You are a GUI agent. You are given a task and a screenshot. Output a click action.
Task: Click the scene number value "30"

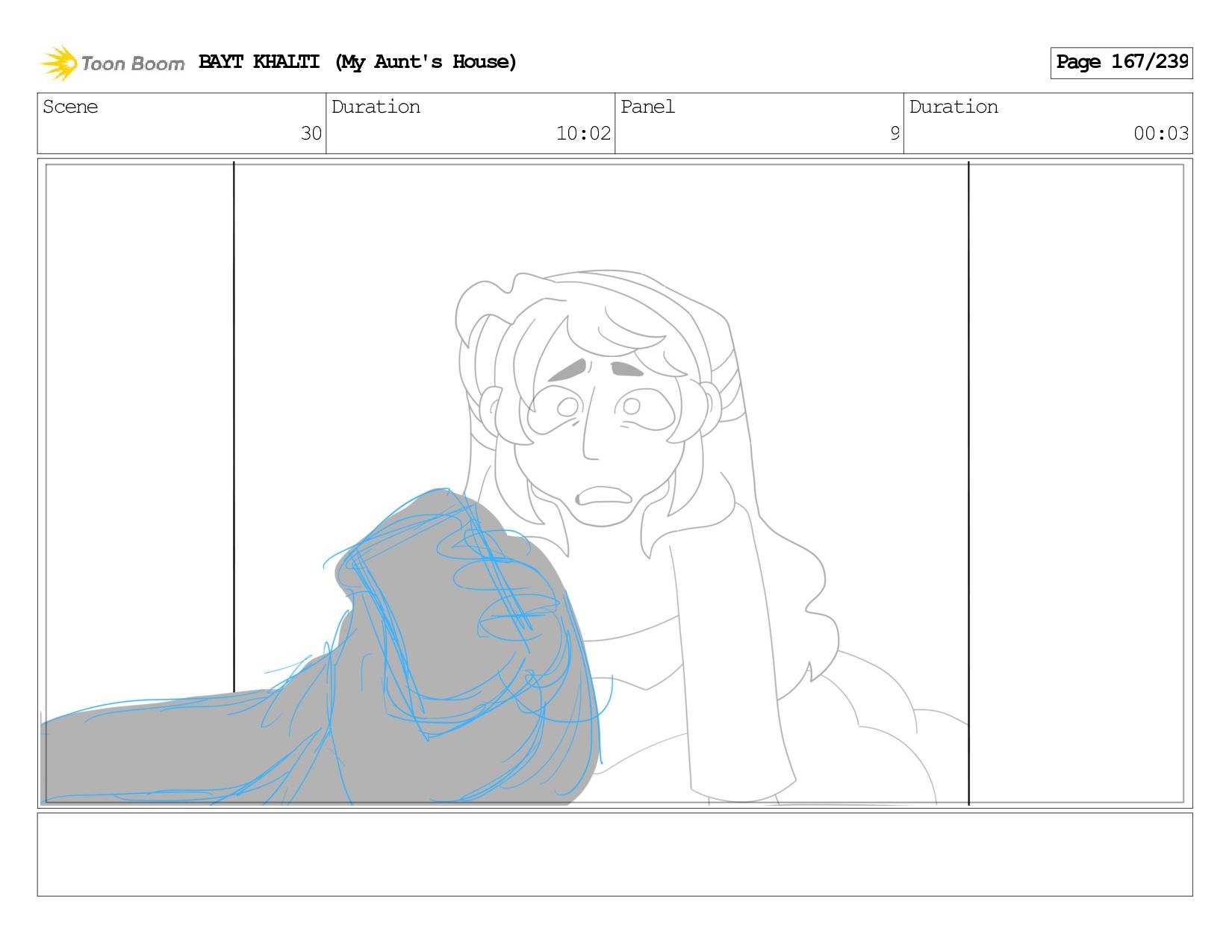(x=311, y=134)
